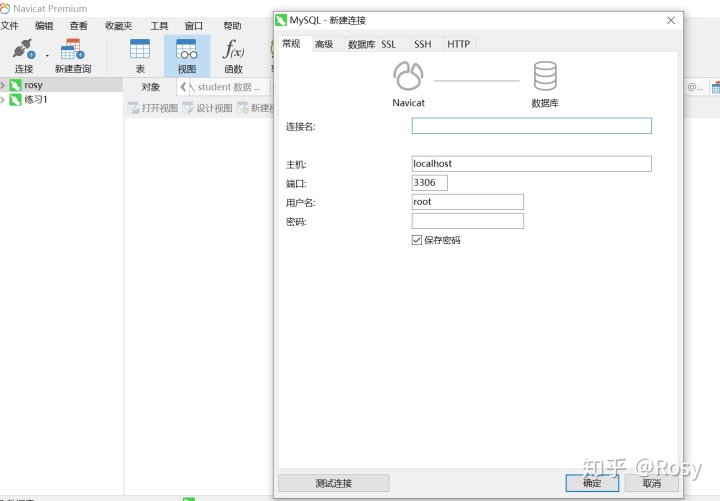720x501 pixels.
Task: Click the database cylinder icon in the dialog
Action: pos(545,76)
